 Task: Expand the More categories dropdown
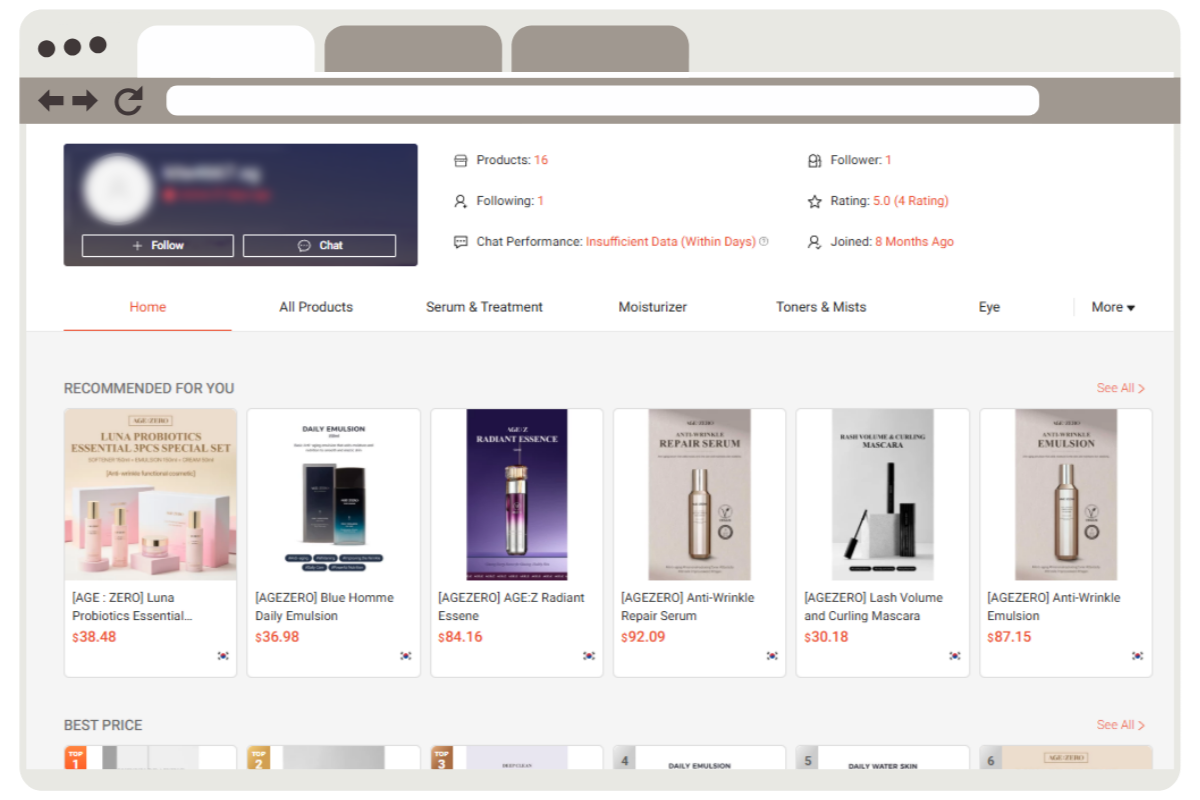click(1113, 307)
